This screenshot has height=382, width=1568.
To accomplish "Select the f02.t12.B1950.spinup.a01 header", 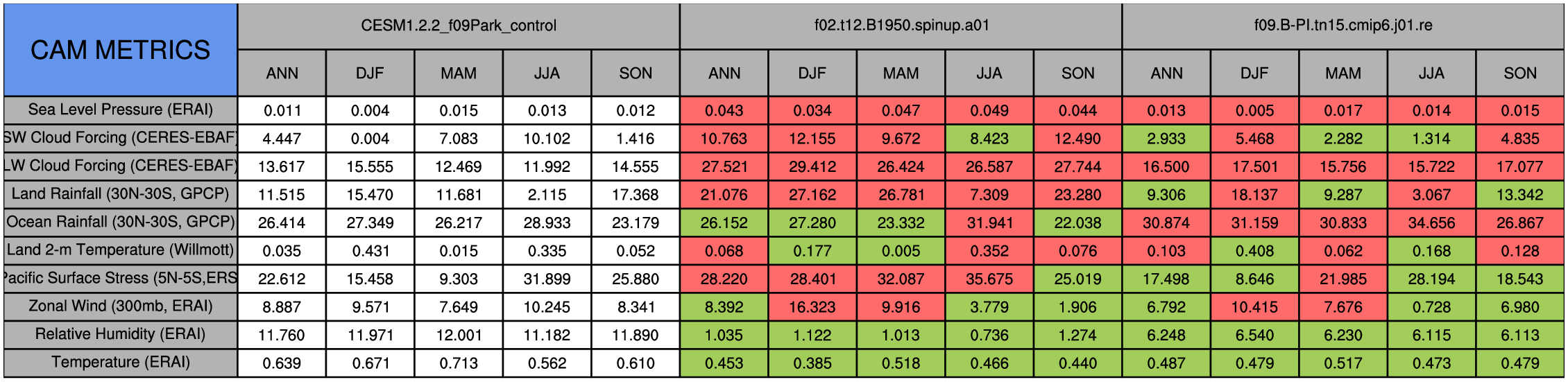I will 901,26.
